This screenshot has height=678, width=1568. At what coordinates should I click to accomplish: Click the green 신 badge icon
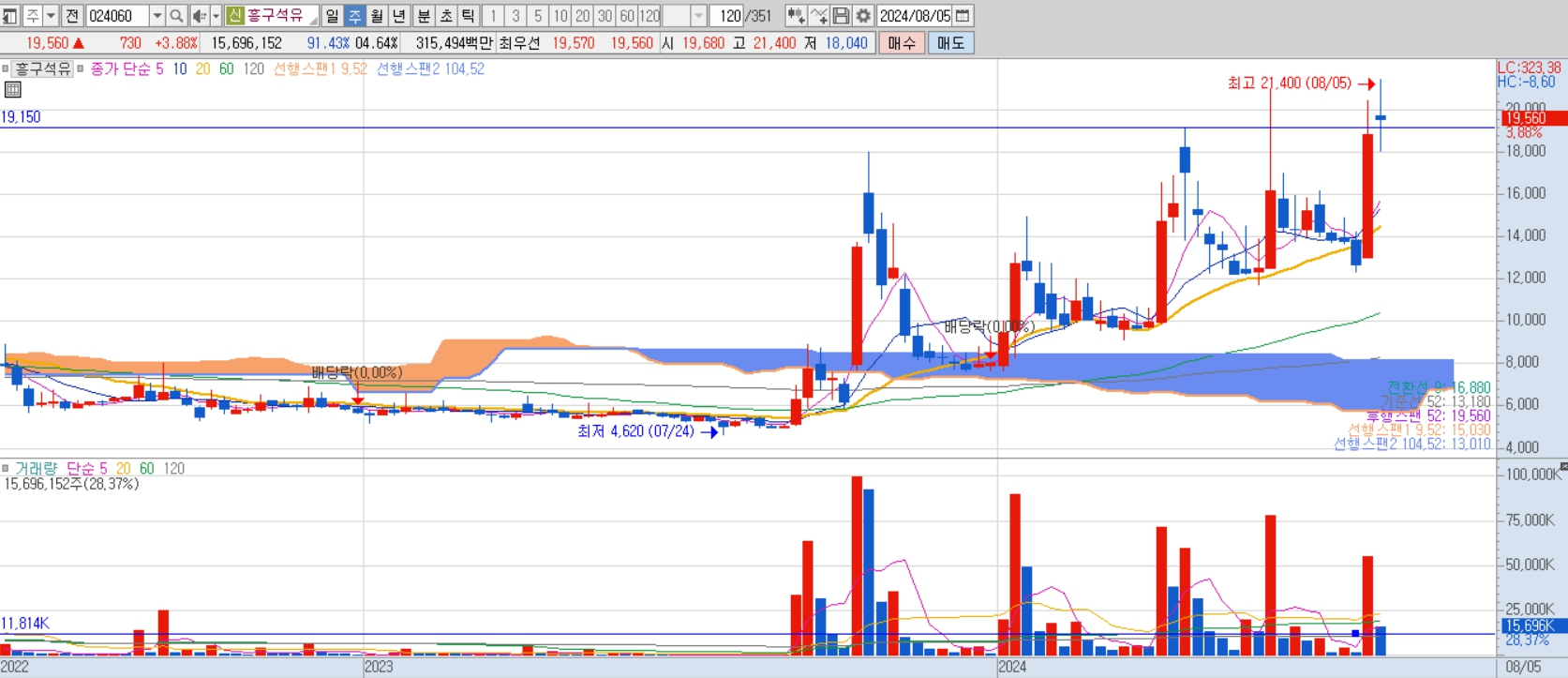click(x=234, y=16)
